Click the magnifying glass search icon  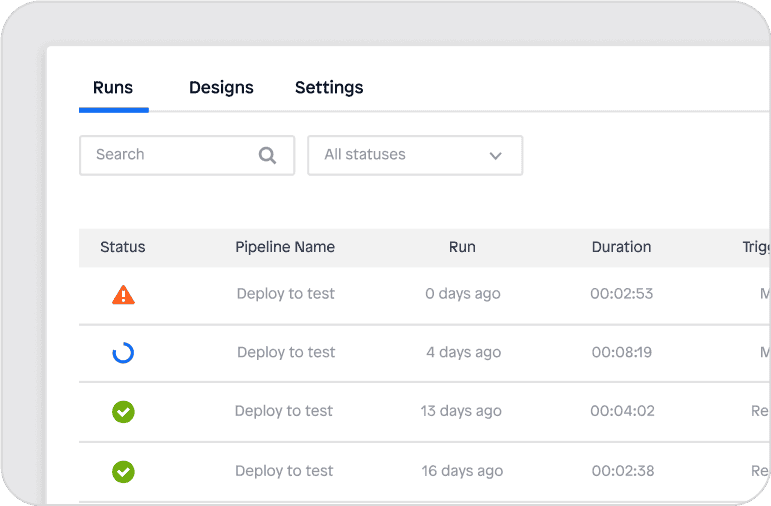click(267, 155)
